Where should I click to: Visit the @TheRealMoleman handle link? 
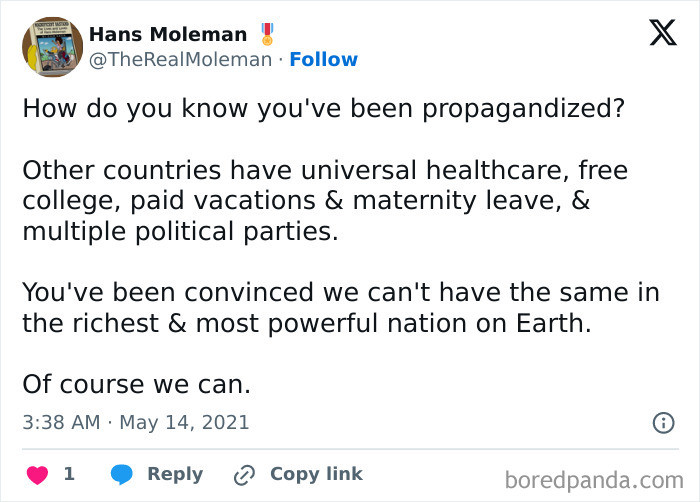click(x=180, y=60)
